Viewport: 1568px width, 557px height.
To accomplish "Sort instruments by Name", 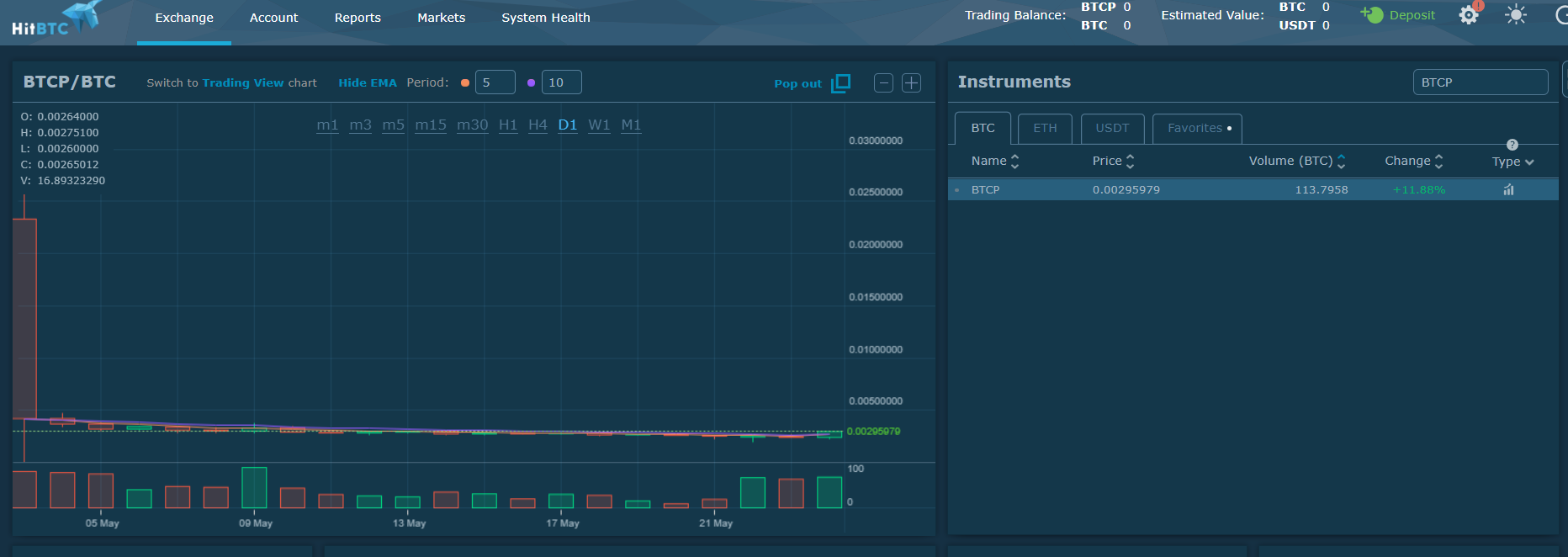I will 995,161.
